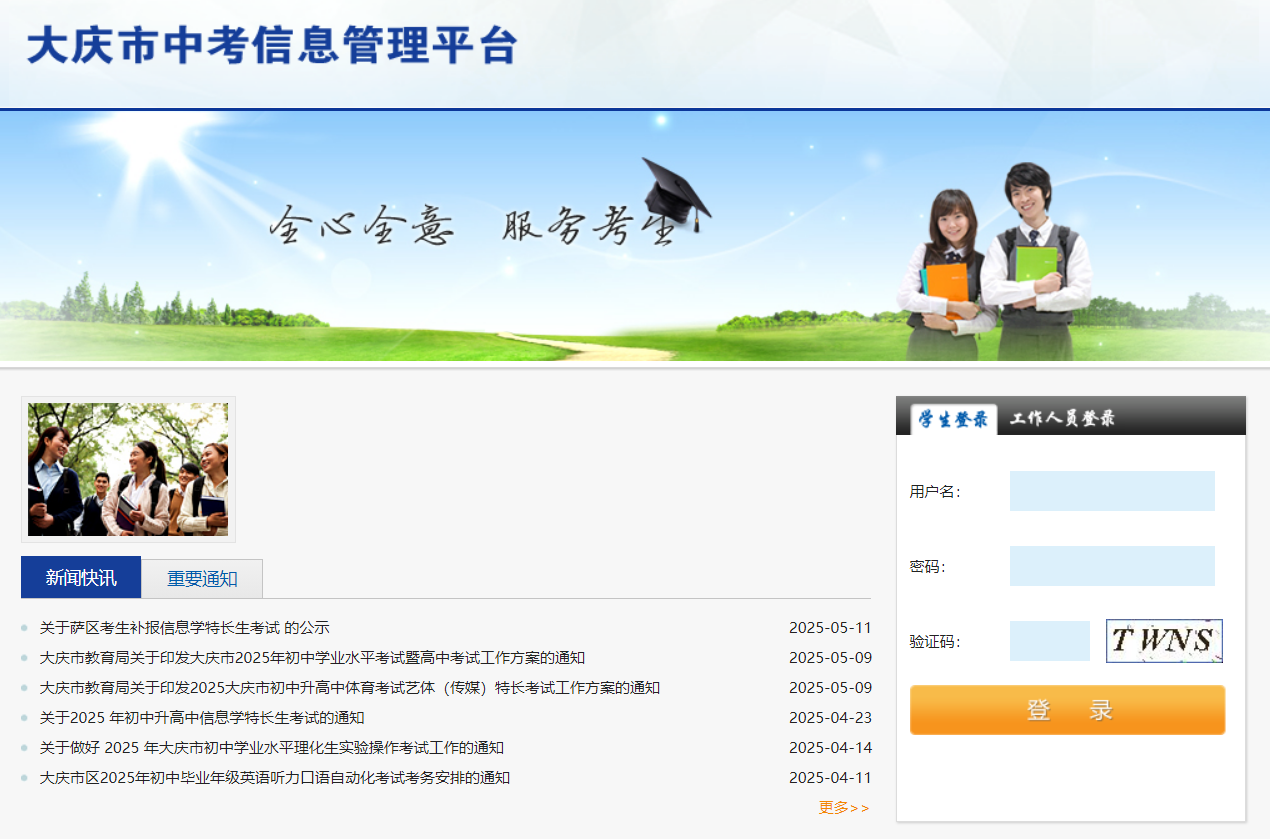Viewport: 1270px width, 839px height.
Task: Open the 重要通知 tab
Action: click(x=202, y=579)
